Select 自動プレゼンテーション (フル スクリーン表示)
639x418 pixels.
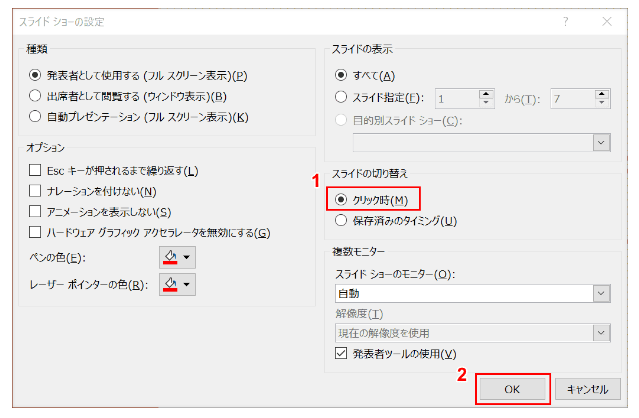(37, 117)
